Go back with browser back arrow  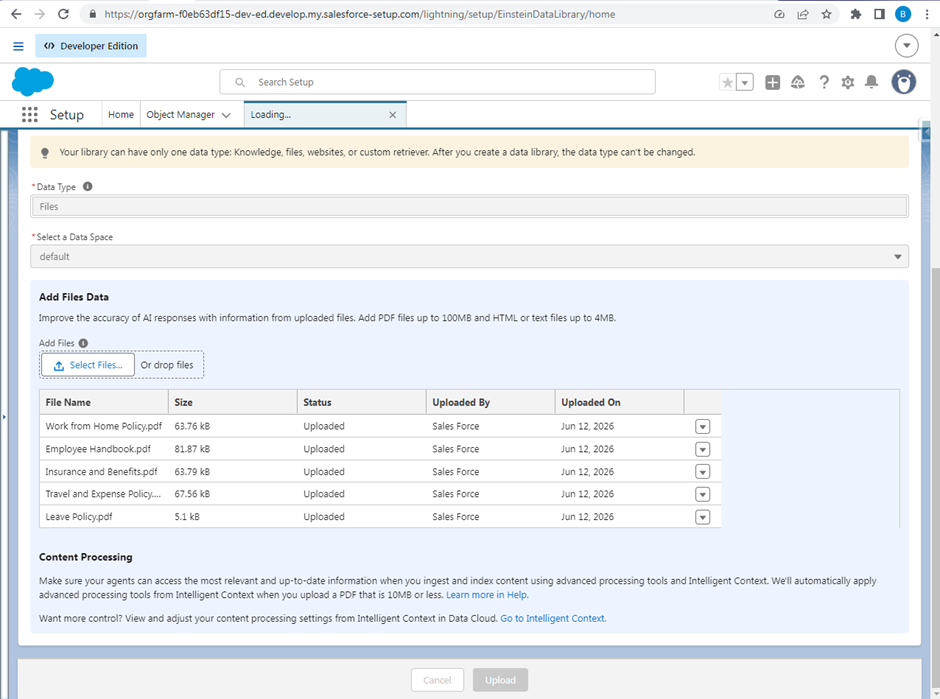(16, 14)
